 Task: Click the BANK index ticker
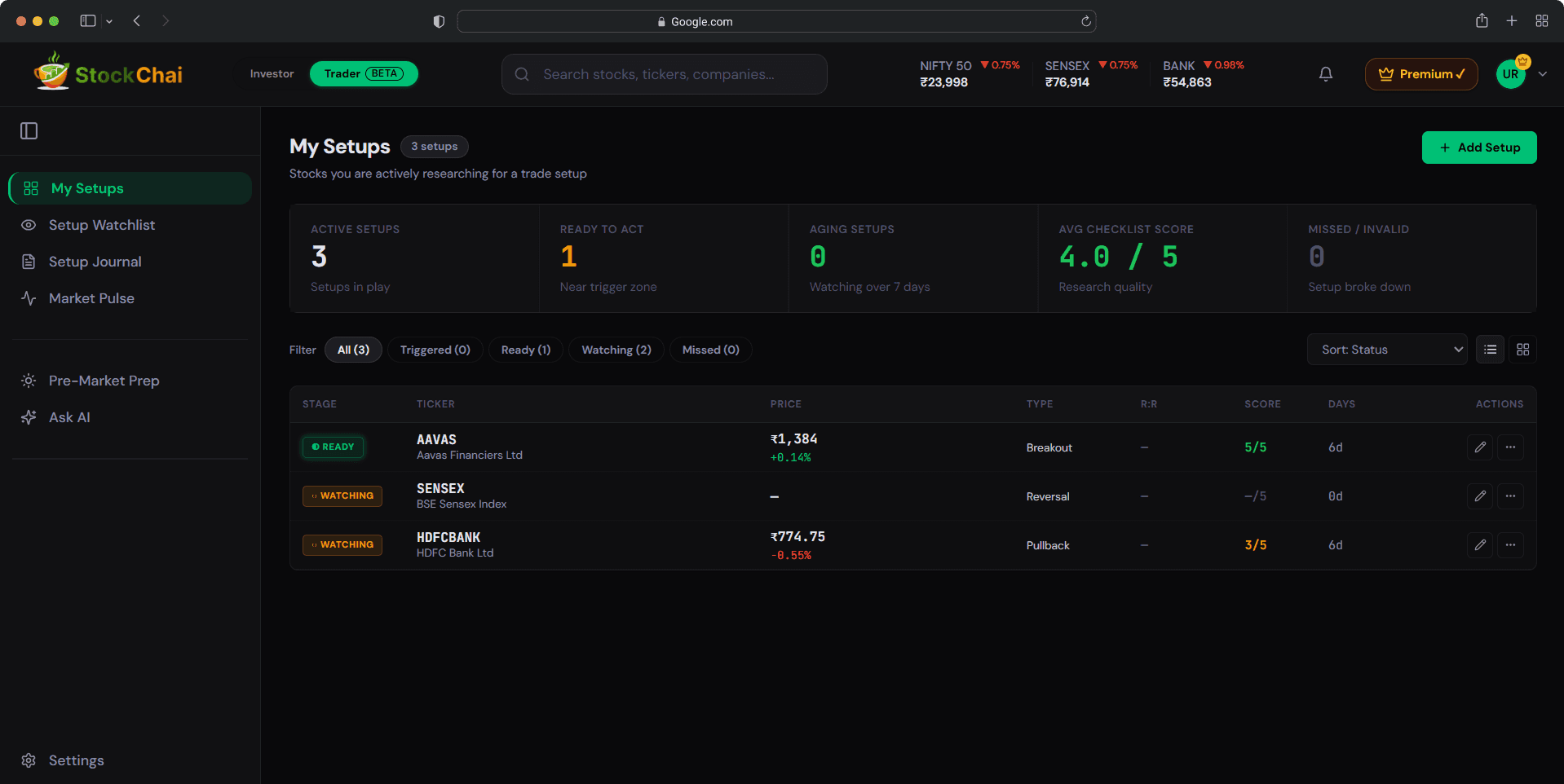(x=1204, y=74)
